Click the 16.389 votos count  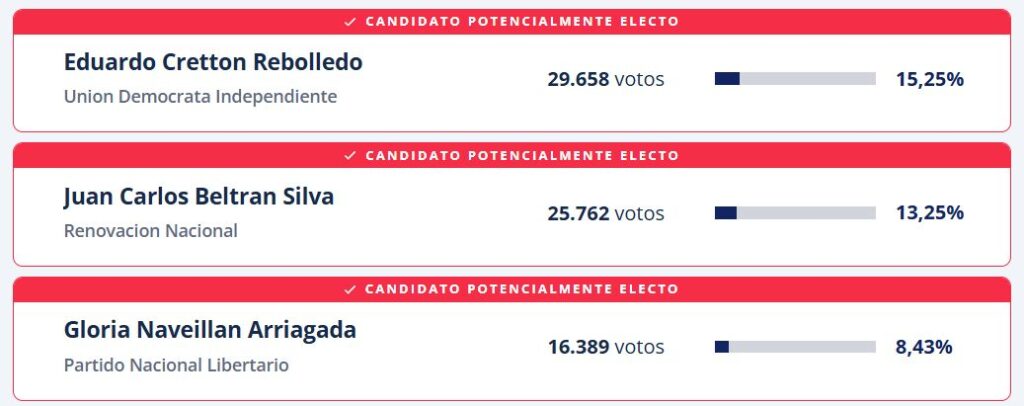[606, 347]
